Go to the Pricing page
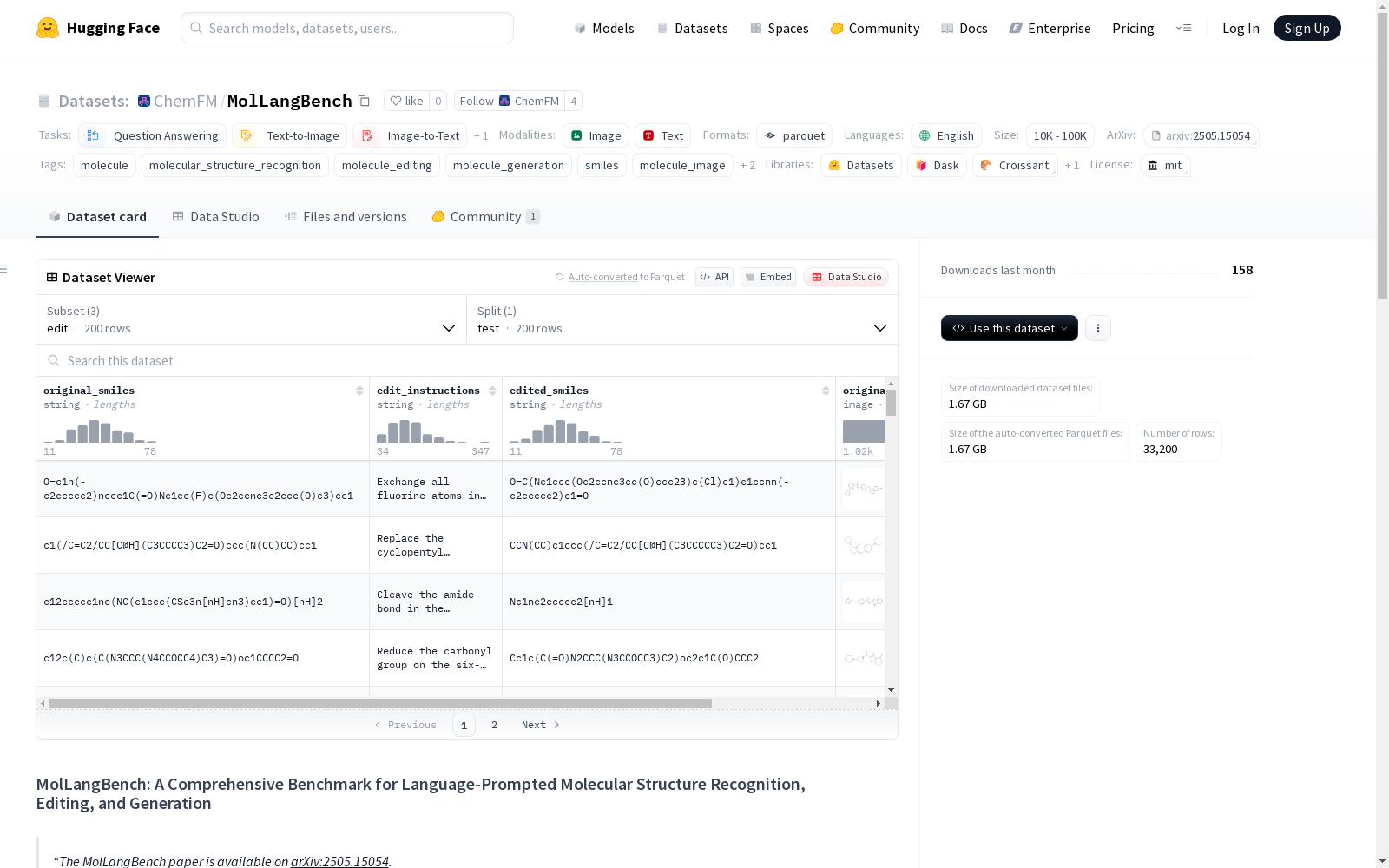The image size is (1389, 868). coord(1133,28)
